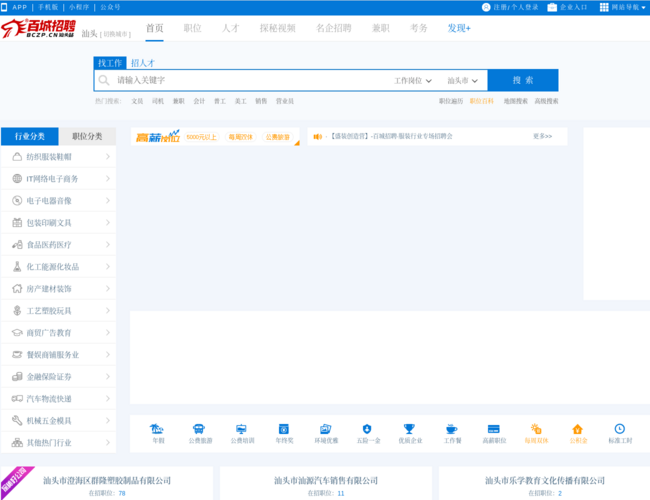Click the 服装行业专场招聘会 announcement text
Viewport: 650px width, 500px height.
pos(391,136)
